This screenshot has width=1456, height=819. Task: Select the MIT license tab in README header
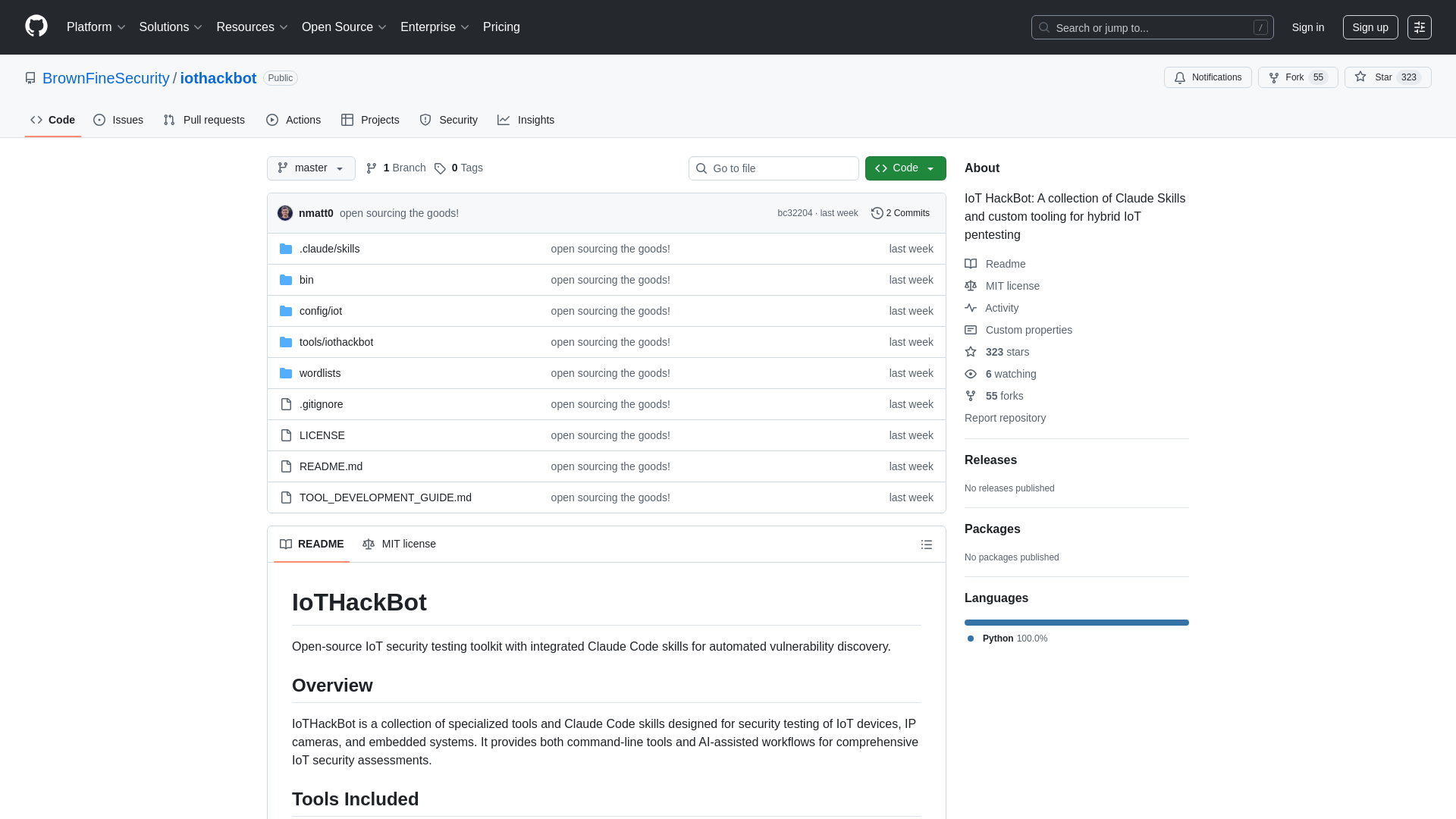[399, 544]
